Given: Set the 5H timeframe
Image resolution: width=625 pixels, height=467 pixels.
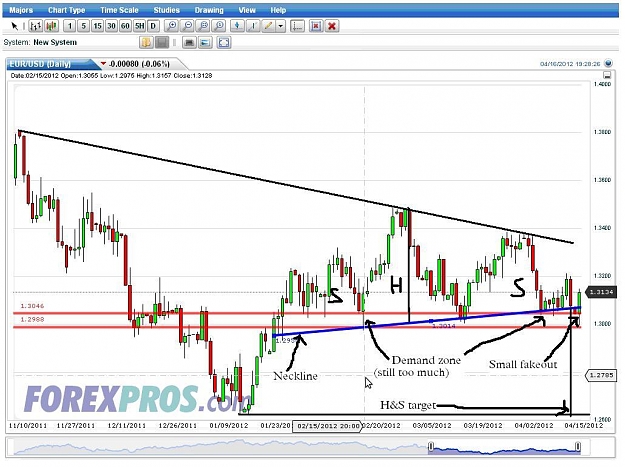Looking at the screenshot, I should point(139,26).
